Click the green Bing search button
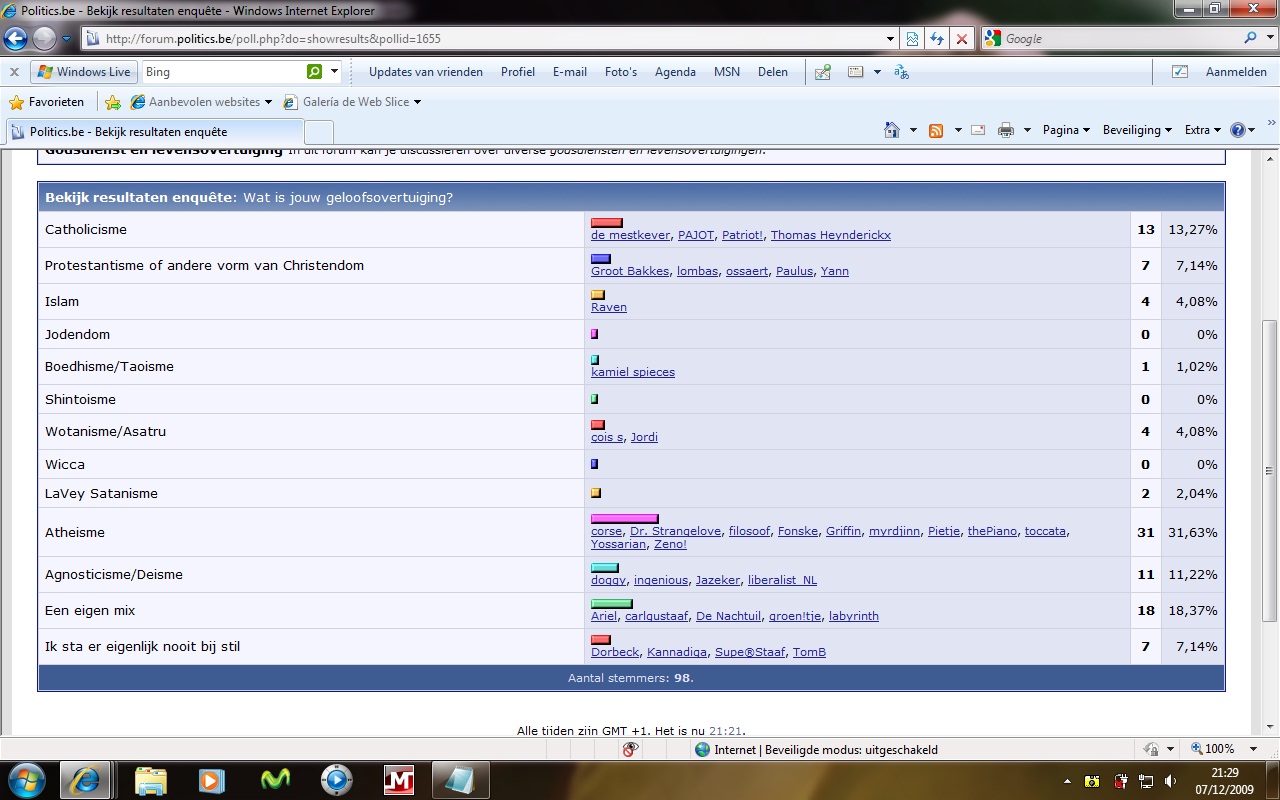The width and height of the screenshot is (1280, 800). click(x=315, y=72)
